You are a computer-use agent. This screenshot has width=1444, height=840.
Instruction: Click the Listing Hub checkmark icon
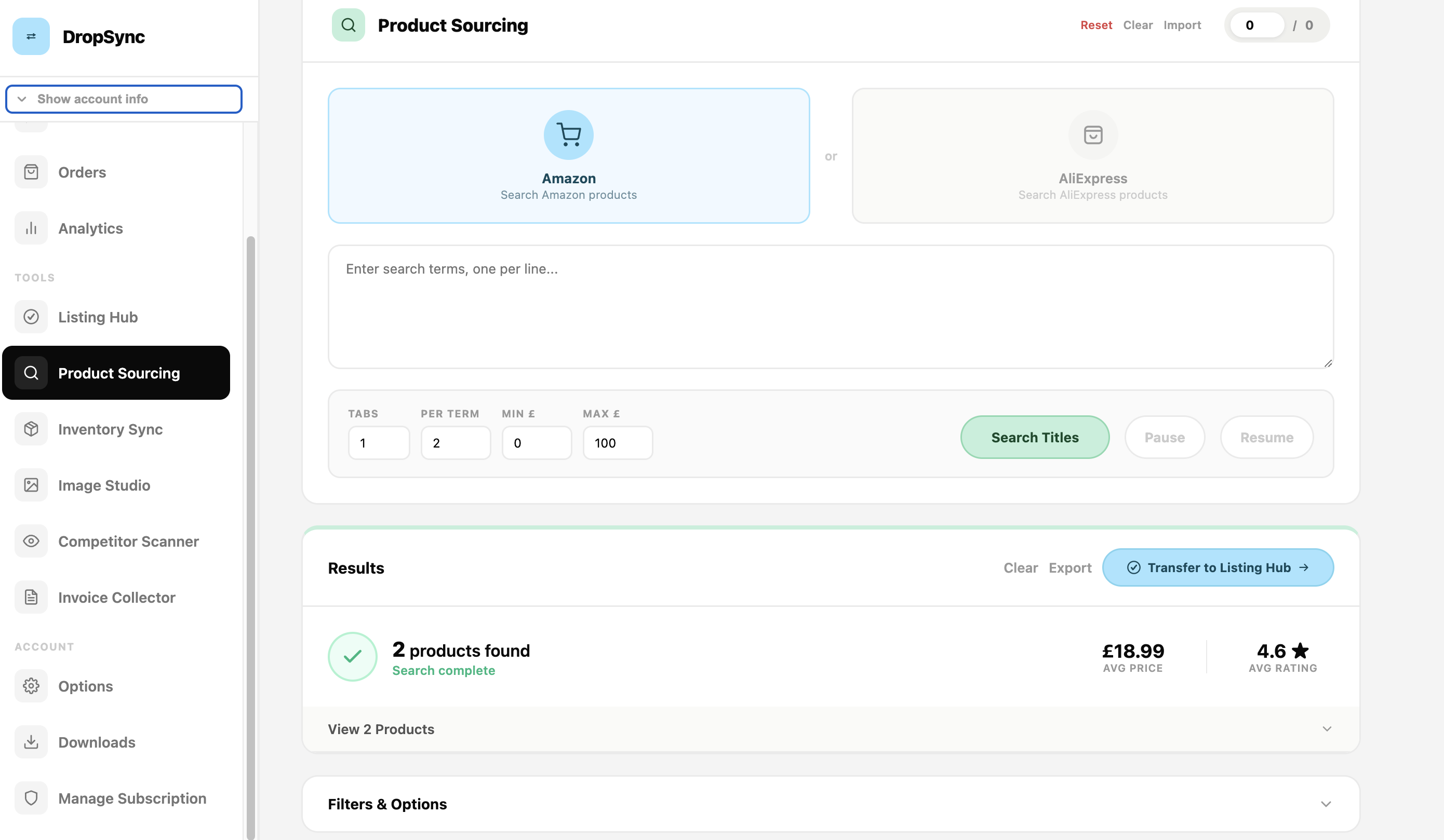point(31,317)
